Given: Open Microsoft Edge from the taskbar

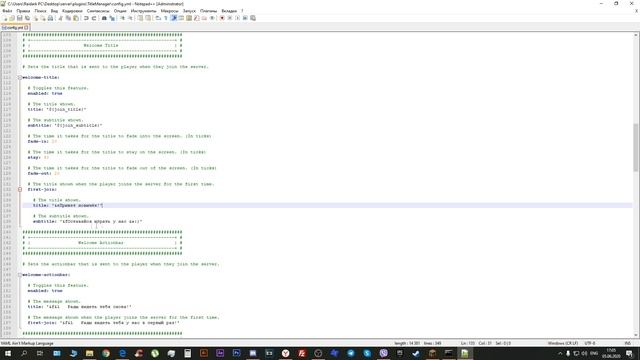Looking at the screenshot, I should click(x=122, y=353).
